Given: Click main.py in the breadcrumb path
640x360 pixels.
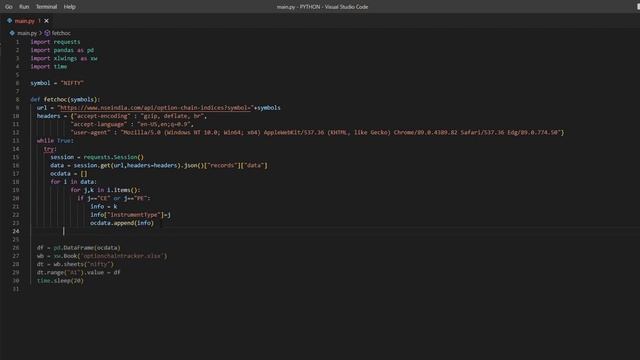Looking at the screenshot, I should click(27, 33).
